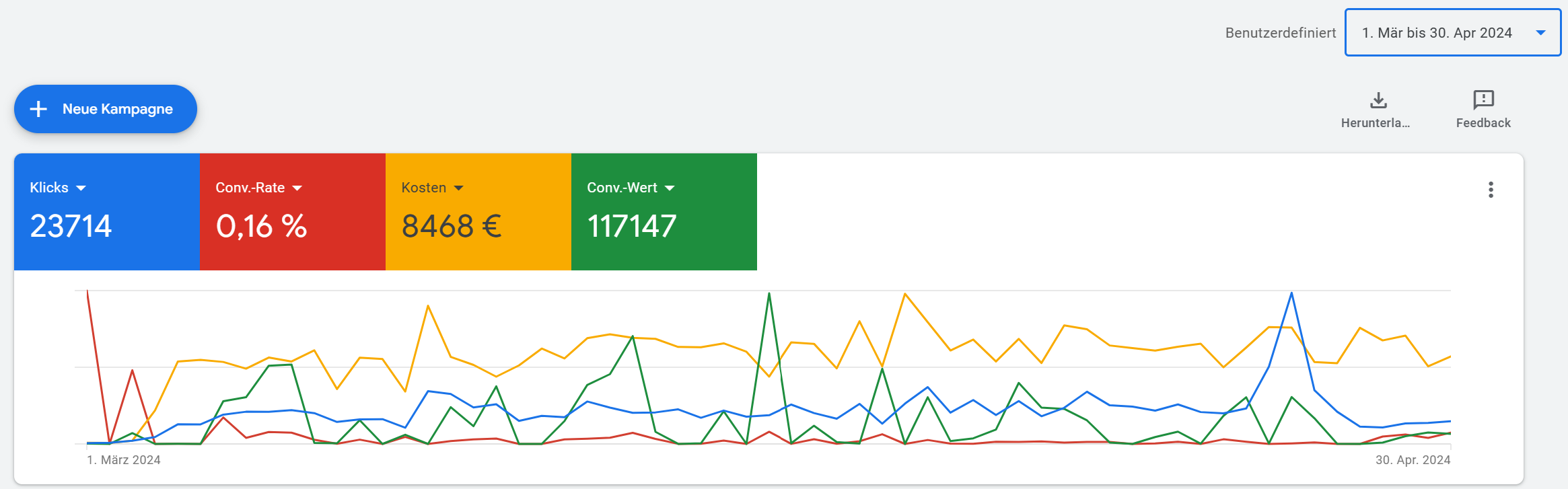
Task: Select the orange tile value 8468 €
Action: coord(452,226)
